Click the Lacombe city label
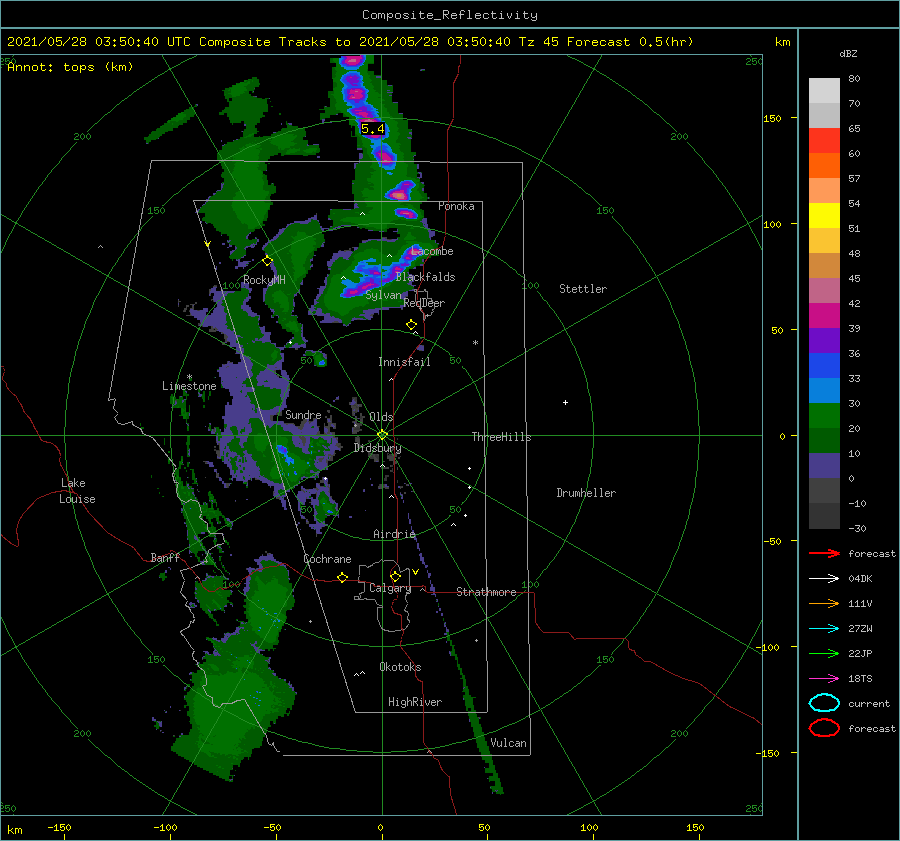Image resolution: width=900 pixels, height=841 pixels. [x=432, y=251]
